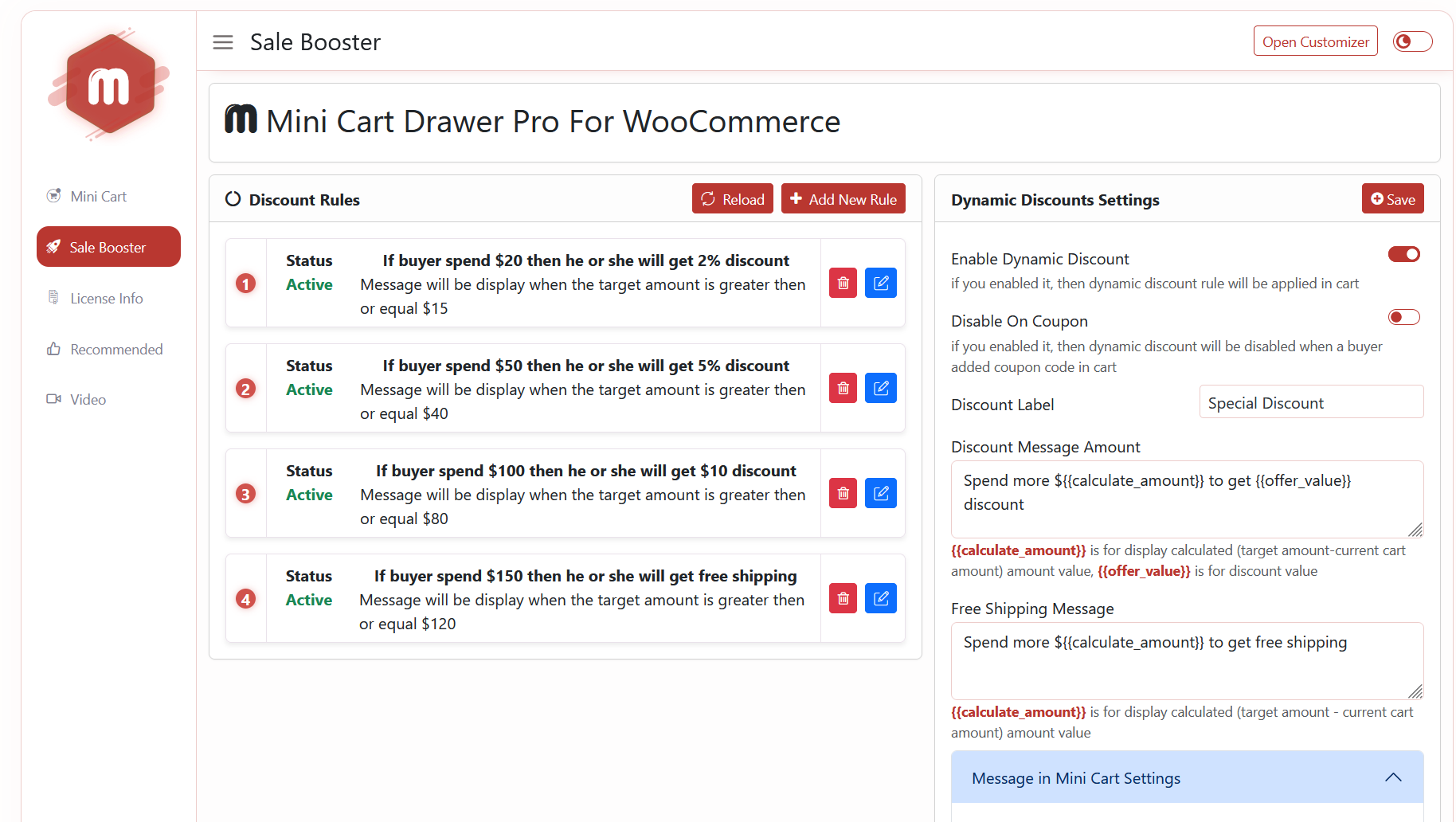
Task: Click Active status of $150 rule
Action: click(309, 600)
